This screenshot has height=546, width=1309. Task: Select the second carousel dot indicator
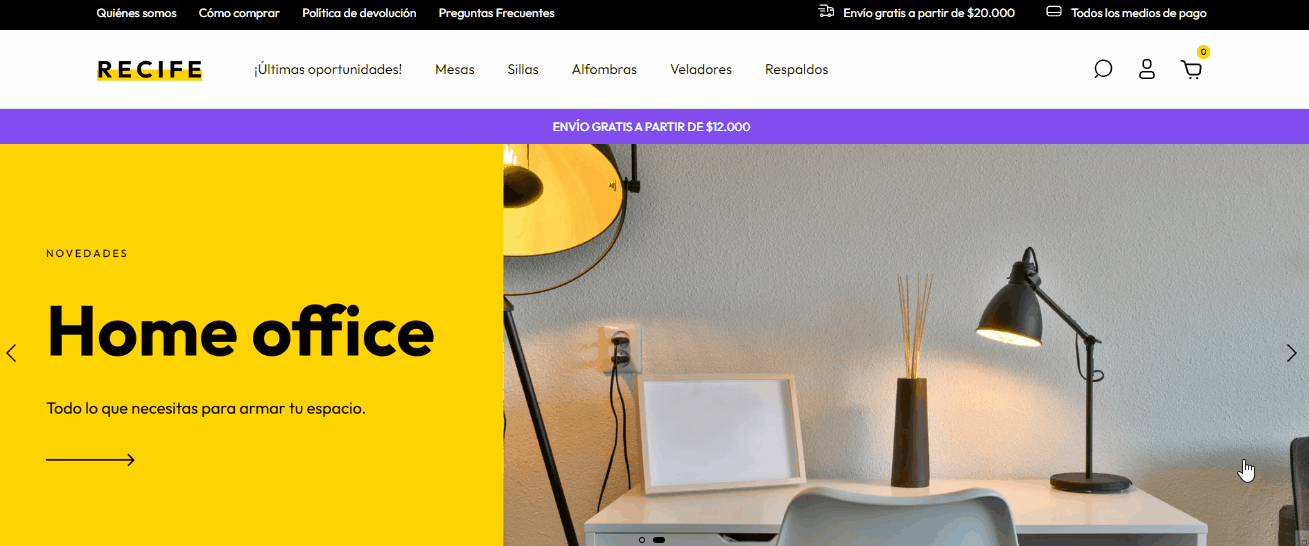659,540
